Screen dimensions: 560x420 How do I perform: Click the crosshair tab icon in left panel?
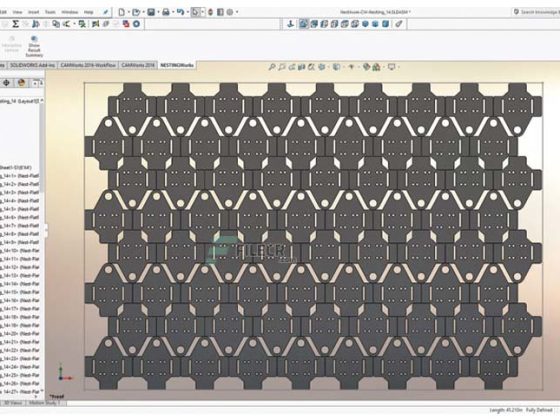6,83
